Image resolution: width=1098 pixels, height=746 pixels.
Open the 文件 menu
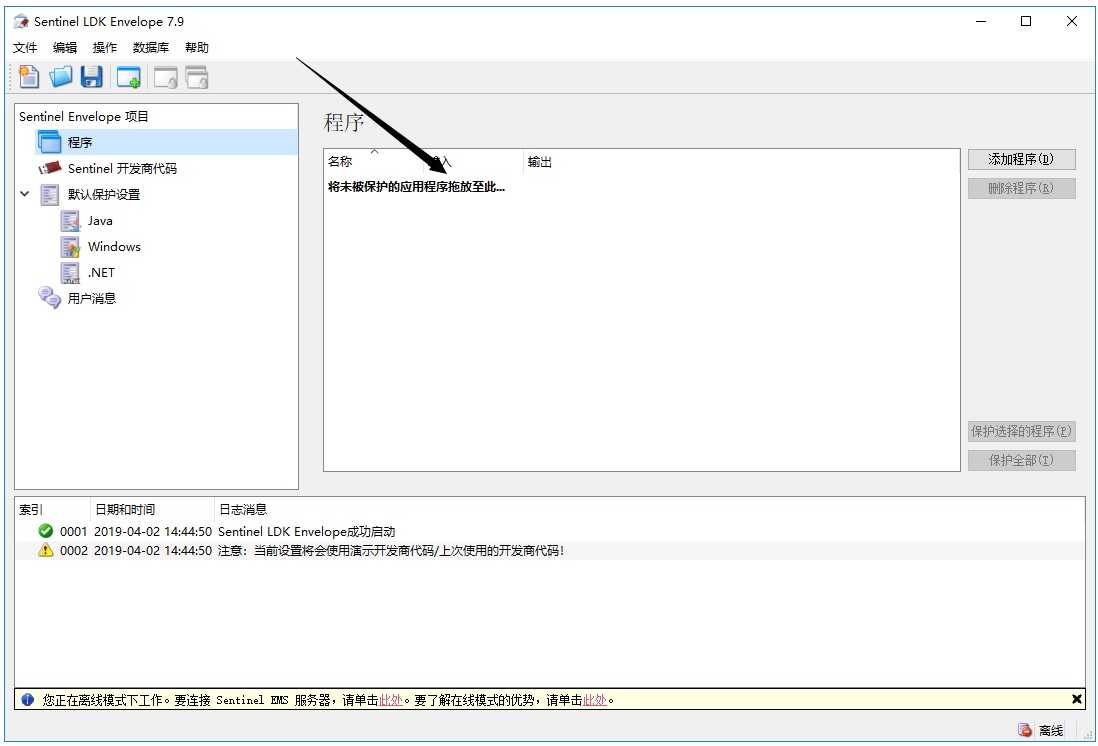click(25, 48)
